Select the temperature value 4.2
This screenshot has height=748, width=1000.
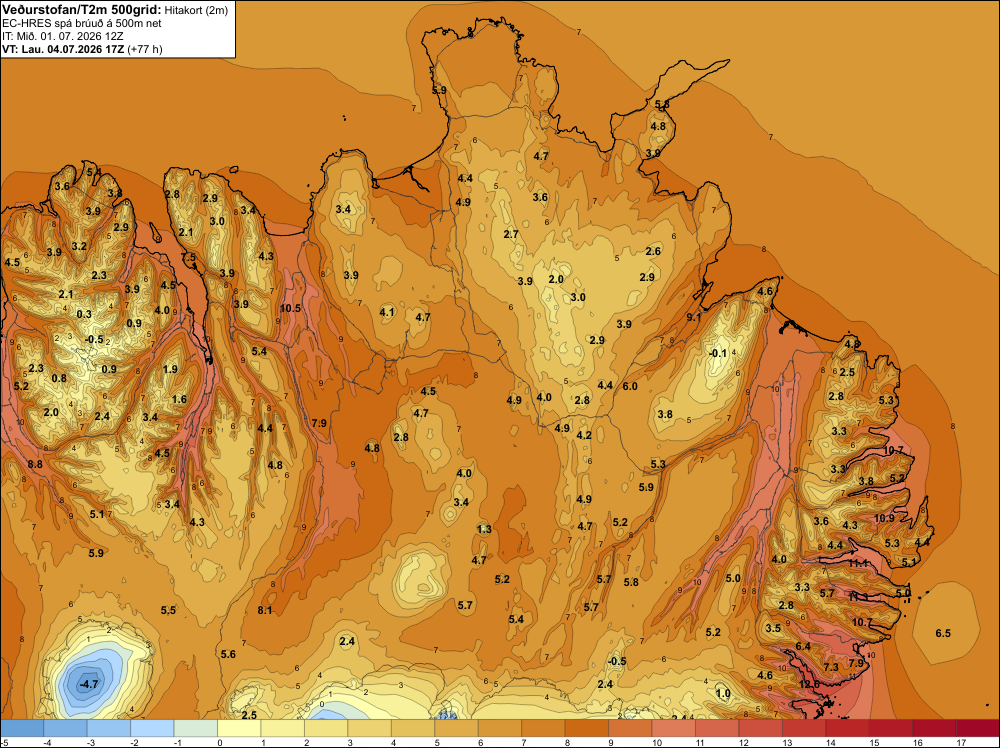tap(584, 436)
